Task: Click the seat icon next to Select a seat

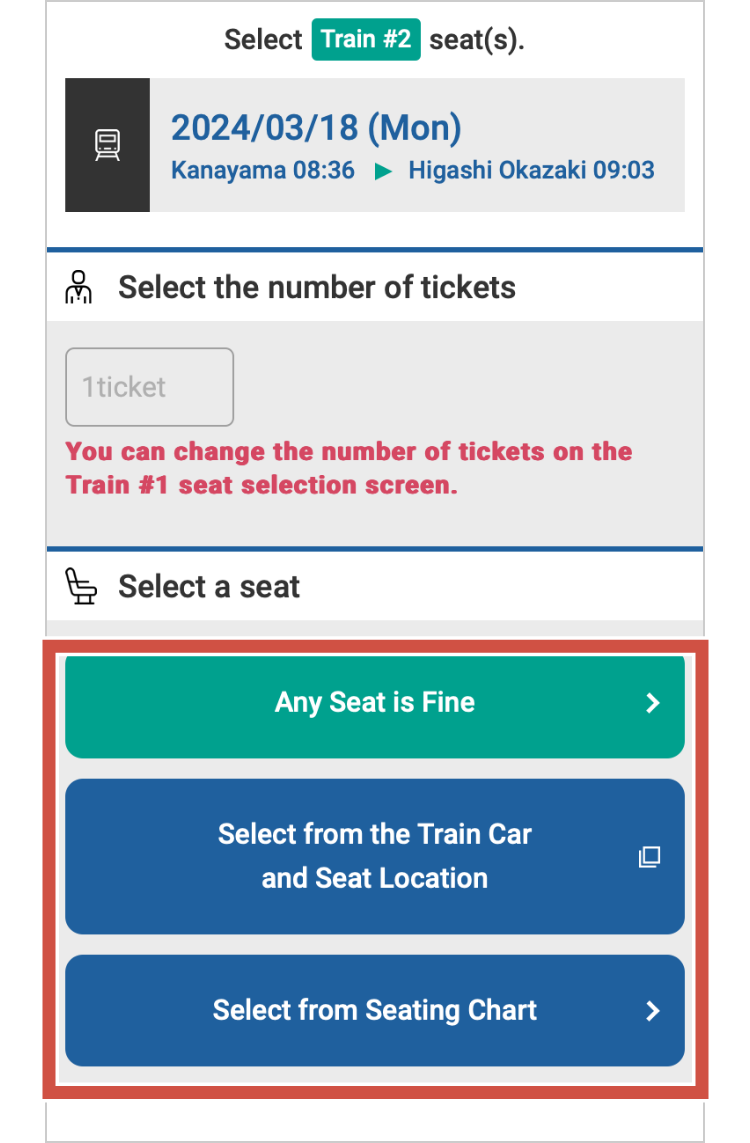Action: click(x=81, y=586)
